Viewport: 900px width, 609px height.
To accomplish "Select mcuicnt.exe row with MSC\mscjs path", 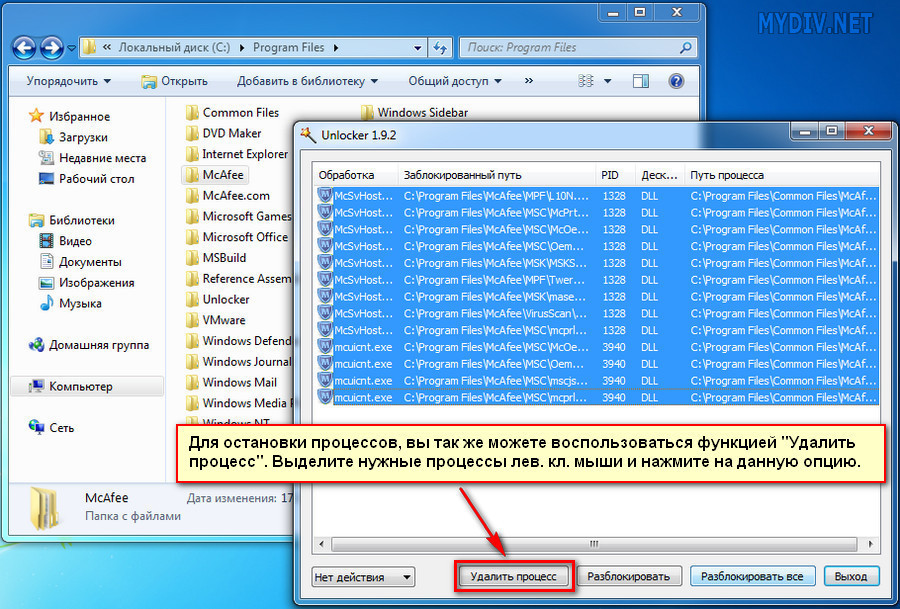I will (597, 381).
